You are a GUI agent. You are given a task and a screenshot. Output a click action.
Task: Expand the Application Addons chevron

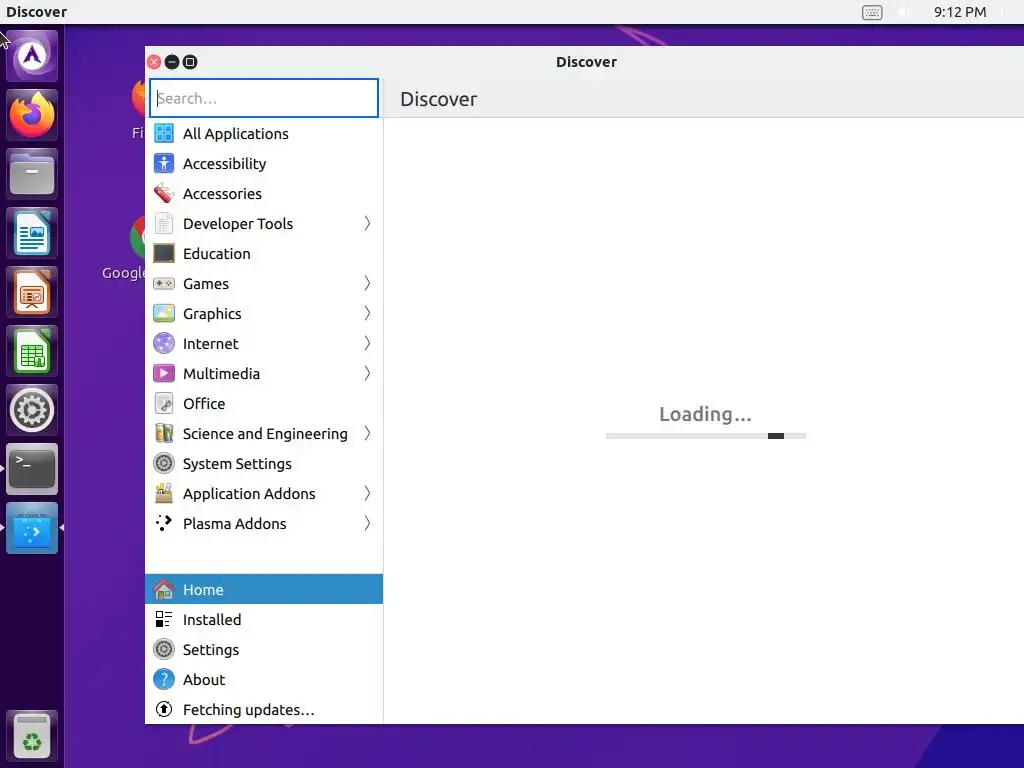[367, 494]
